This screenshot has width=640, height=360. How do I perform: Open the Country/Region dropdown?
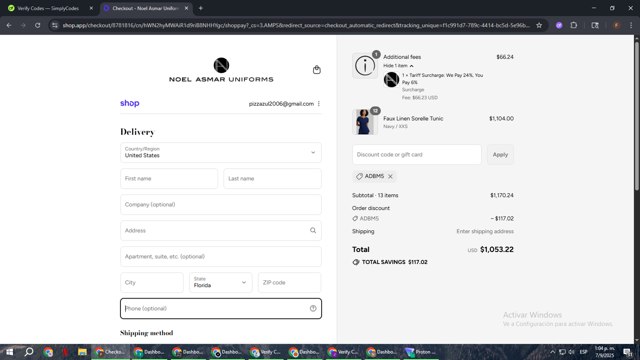(x=221, y=153)
